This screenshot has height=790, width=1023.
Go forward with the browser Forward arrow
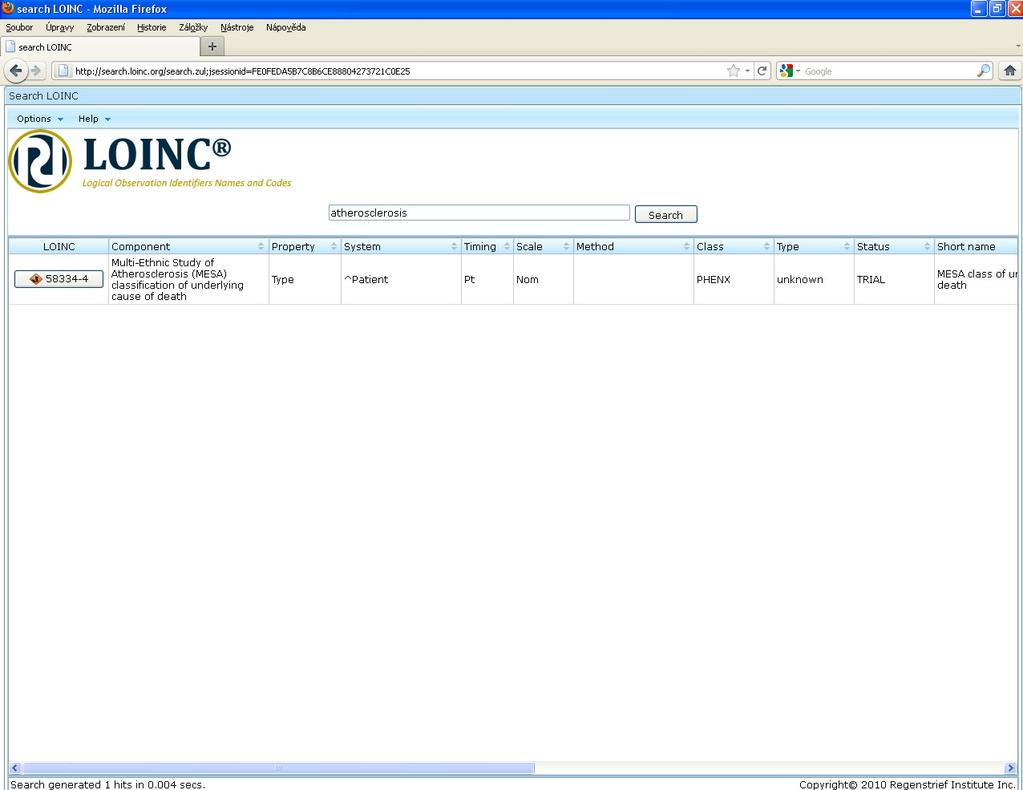pos(37,71)
